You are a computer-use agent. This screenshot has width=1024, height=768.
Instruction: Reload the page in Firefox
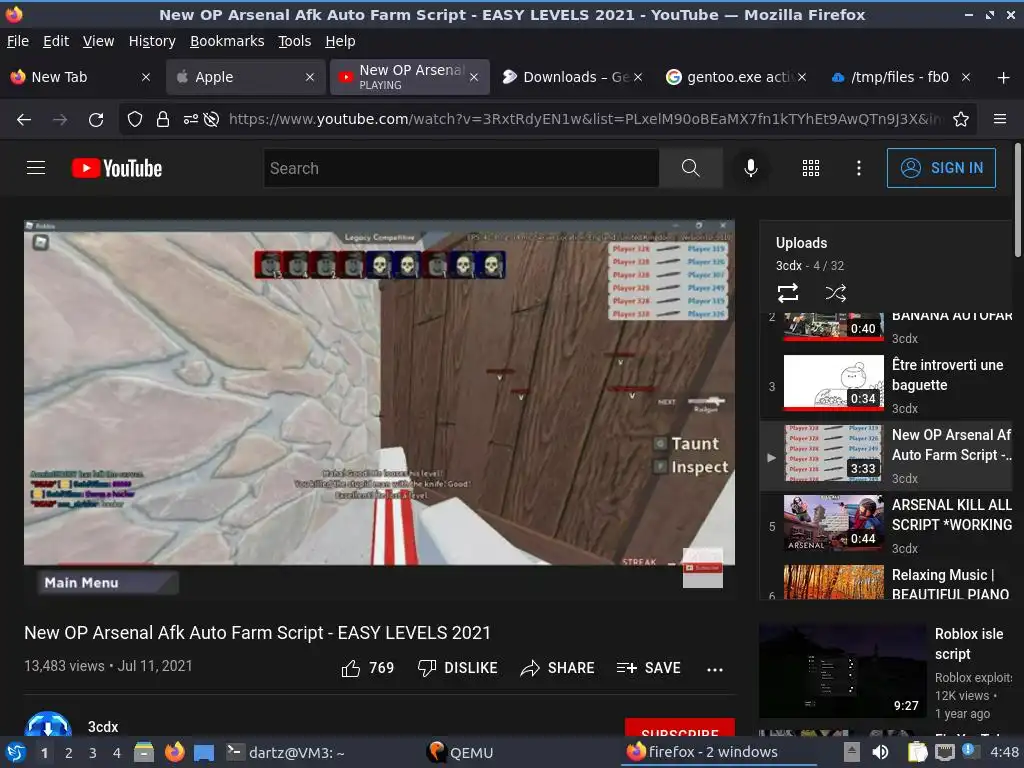(x=96, y=120)
